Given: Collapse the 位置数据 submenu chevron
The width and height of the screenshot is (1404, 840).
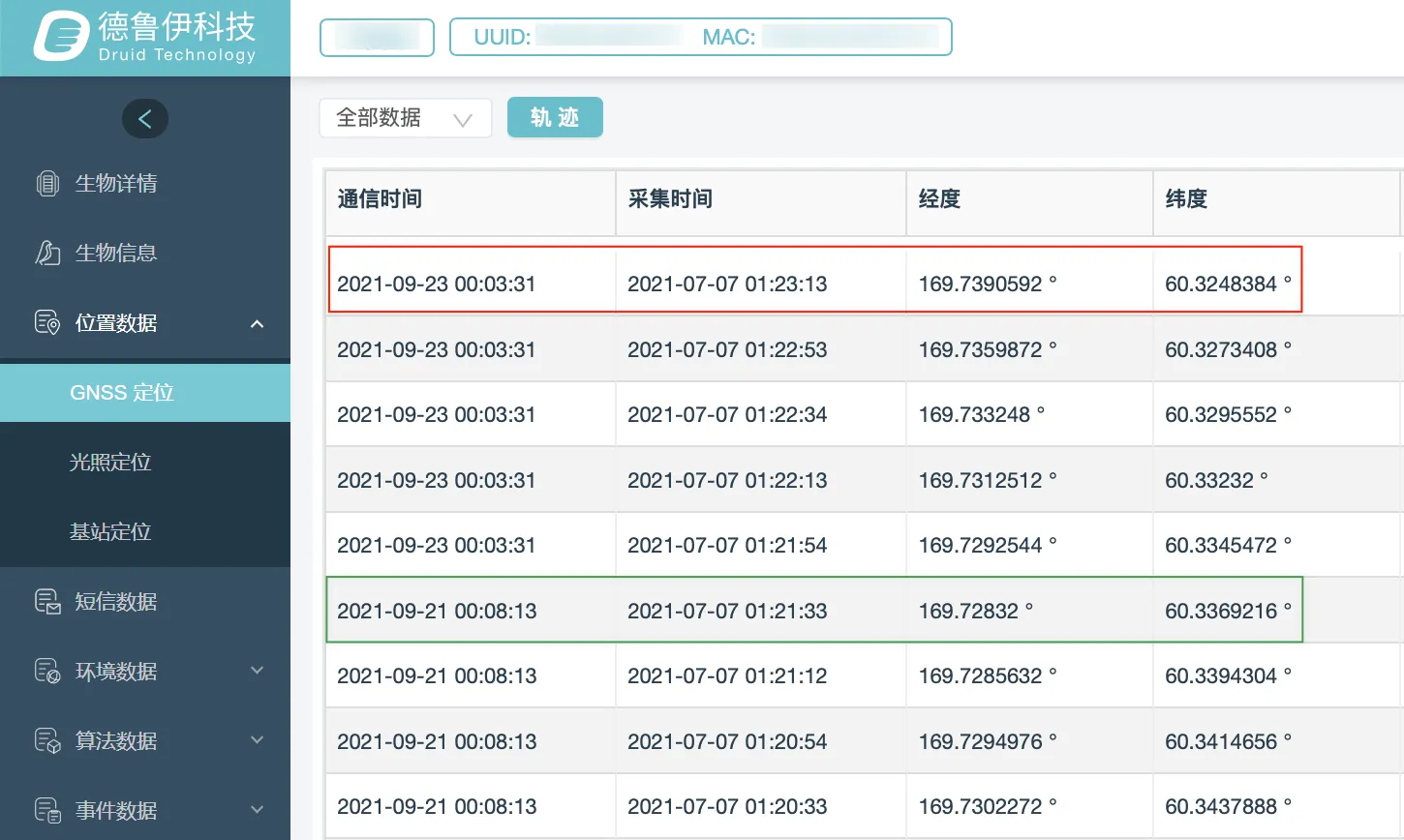Looking at the screenshot, I should click(257, 323).
